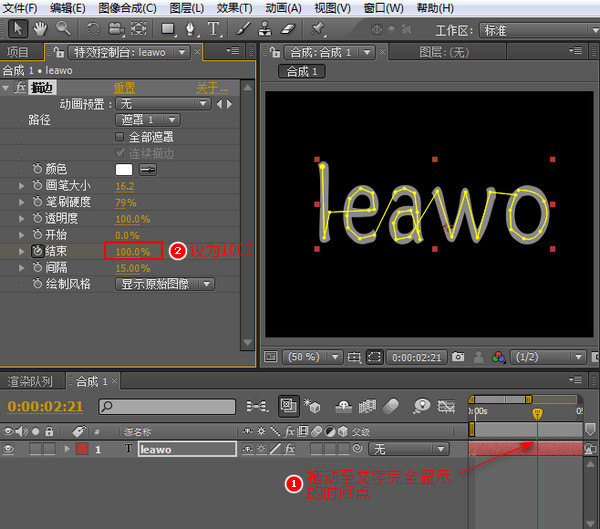Image resolution: width=600 pixels, height=529 pixels.
Task: Open the (1/2) resolution dropdown
Action: point(548,357)
